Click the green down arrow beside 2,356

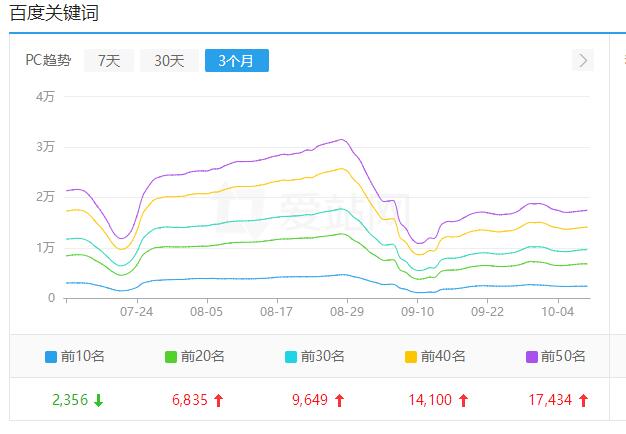tap(99, 400)
